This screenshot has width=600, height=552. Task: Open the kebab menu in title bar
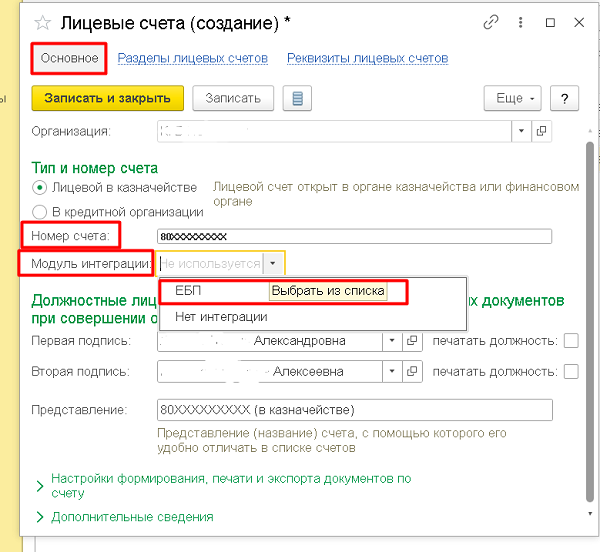point(521,22)
